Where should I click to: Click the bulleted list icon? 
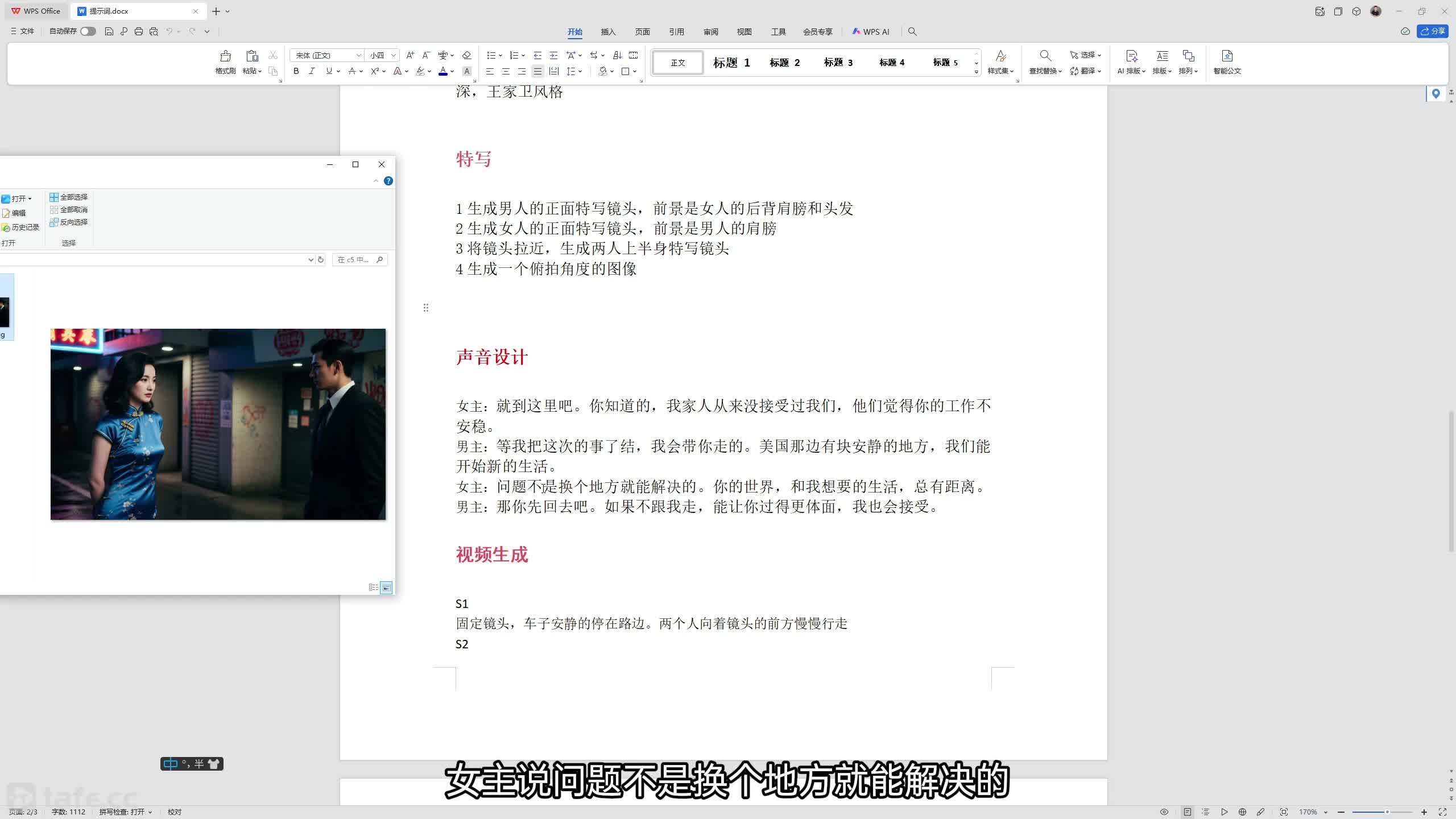click(x=491, y=55)
